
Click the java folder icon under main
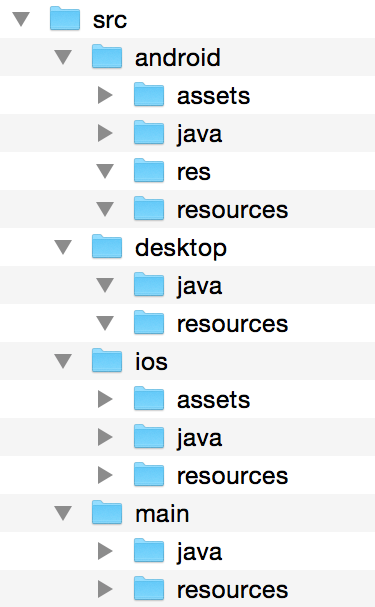[x=149, y=550]
